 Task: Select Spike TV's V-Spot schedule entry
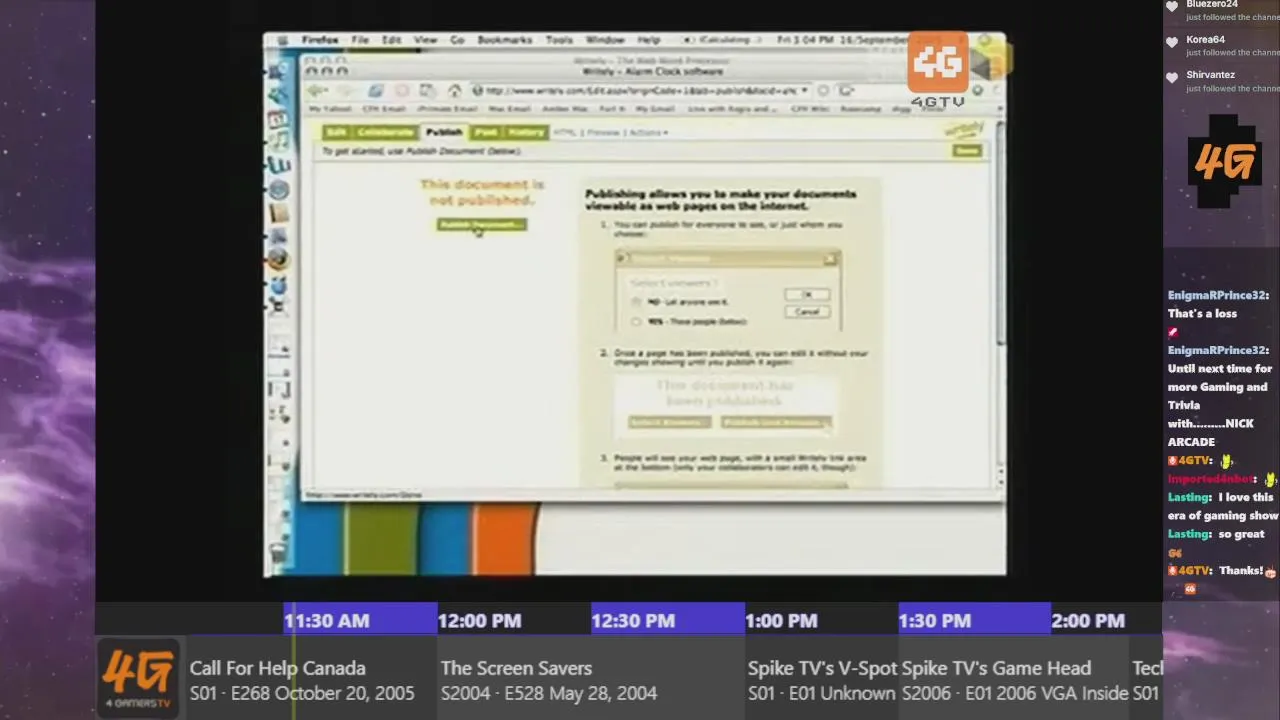point(821,680)
